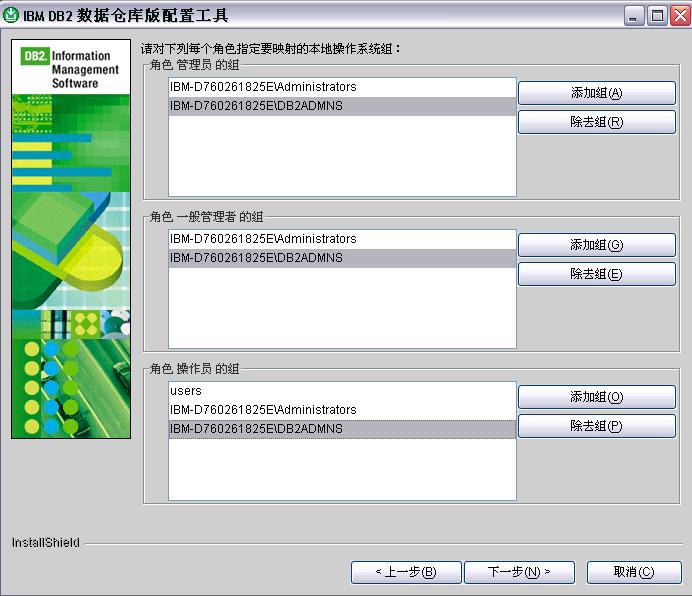The width and height of the screenshot is (692, 596).
Task: Click the DB2 Information Management Software banner image
Action: tap(71, 239)
